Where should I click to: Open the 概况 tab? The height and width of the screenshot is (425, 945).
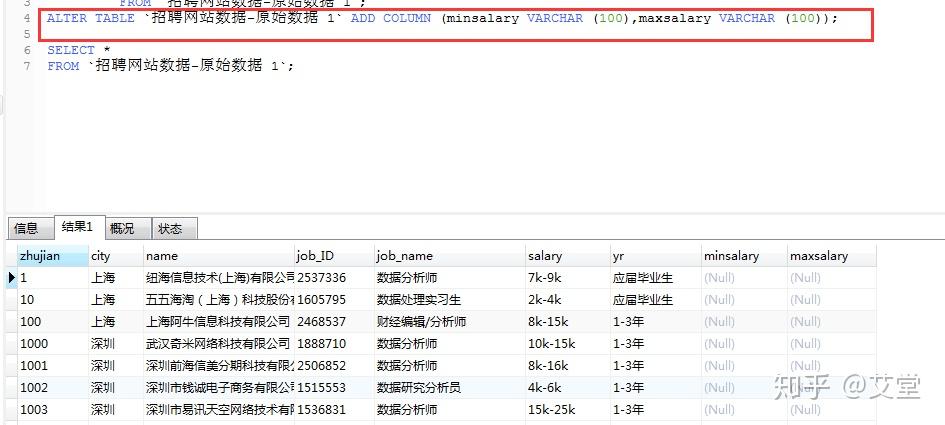point(128,228)
